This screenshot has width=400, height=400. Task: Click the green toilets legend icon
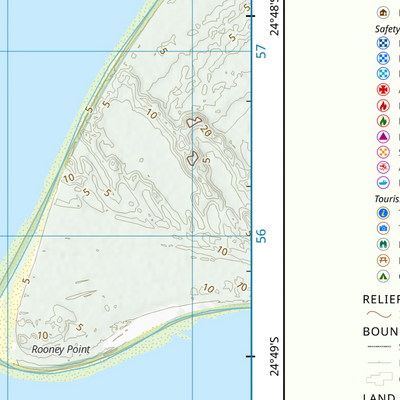(383, 244)
